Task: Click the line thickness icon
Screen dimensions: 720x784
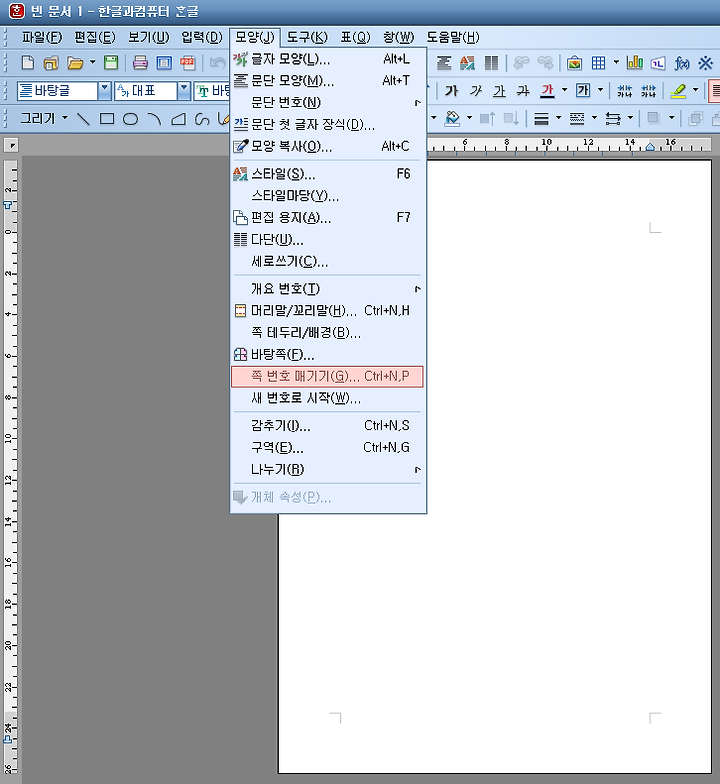Action: pyautogui.click(x=542, y=118)
